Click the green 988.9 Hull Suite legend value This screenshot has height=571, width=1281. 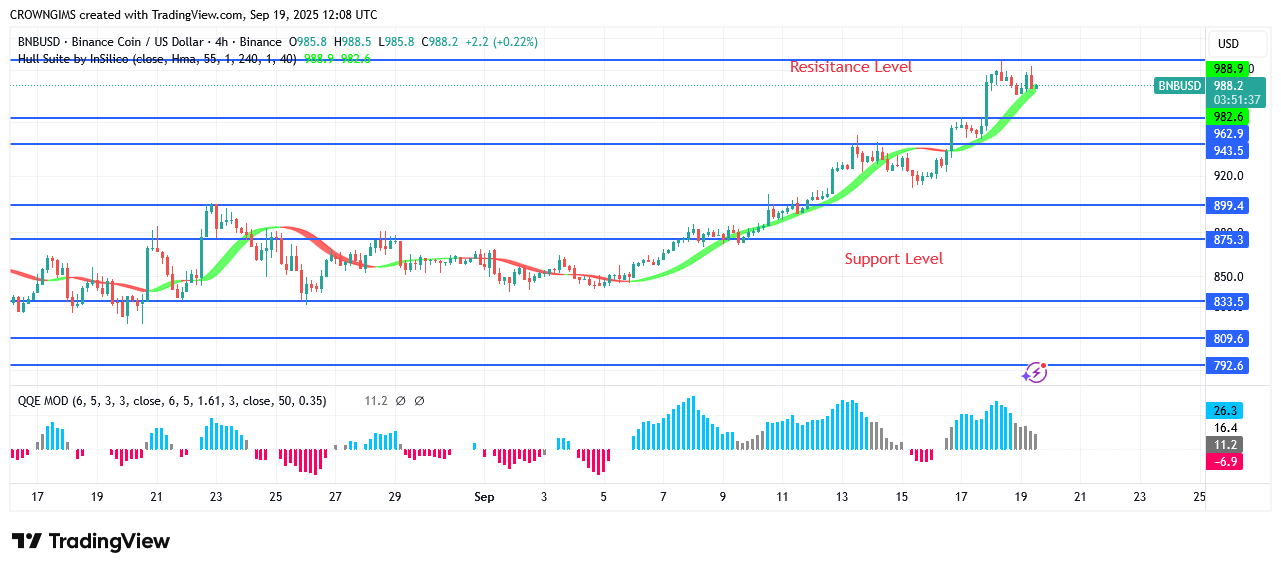[320, 59]
